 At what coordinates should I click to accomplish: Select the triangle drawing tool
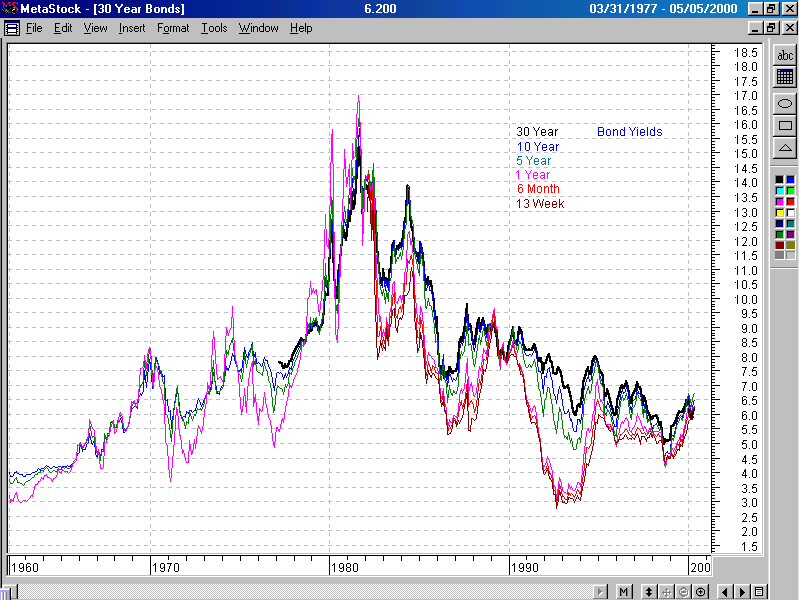coord(785,148)
